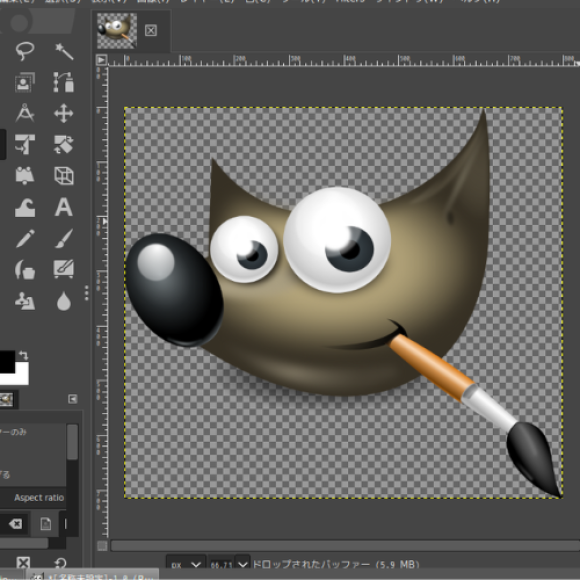Select the Clone stamp tool
This screenshot has height=580, width=580.
click(x=25, y=301)
